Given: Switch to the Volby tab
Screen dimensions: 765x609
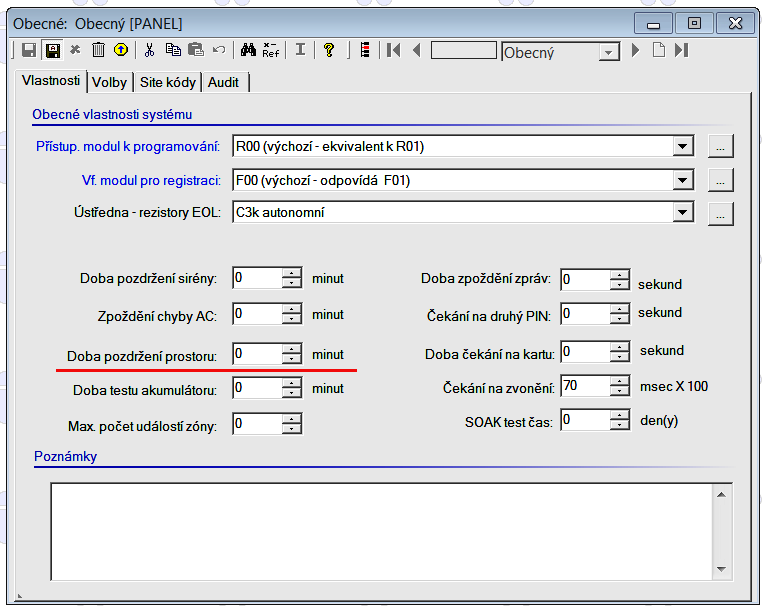Looking at the screenshot, I should coord(109,82).
